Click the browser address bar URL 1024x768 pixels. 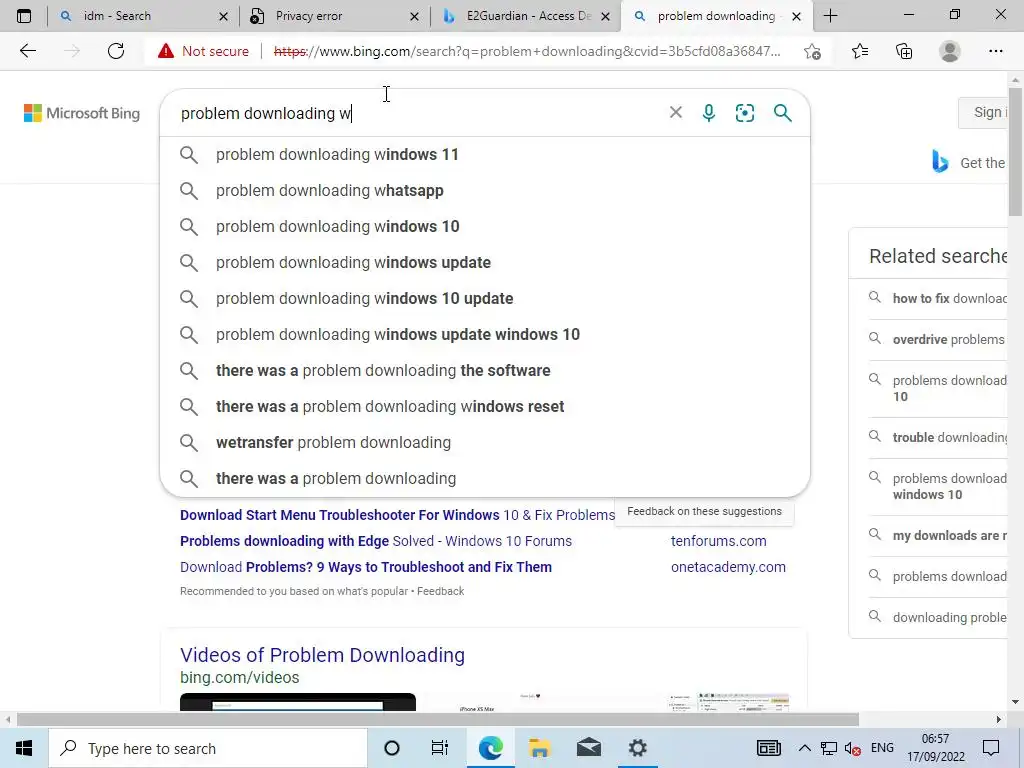point(526,51)
